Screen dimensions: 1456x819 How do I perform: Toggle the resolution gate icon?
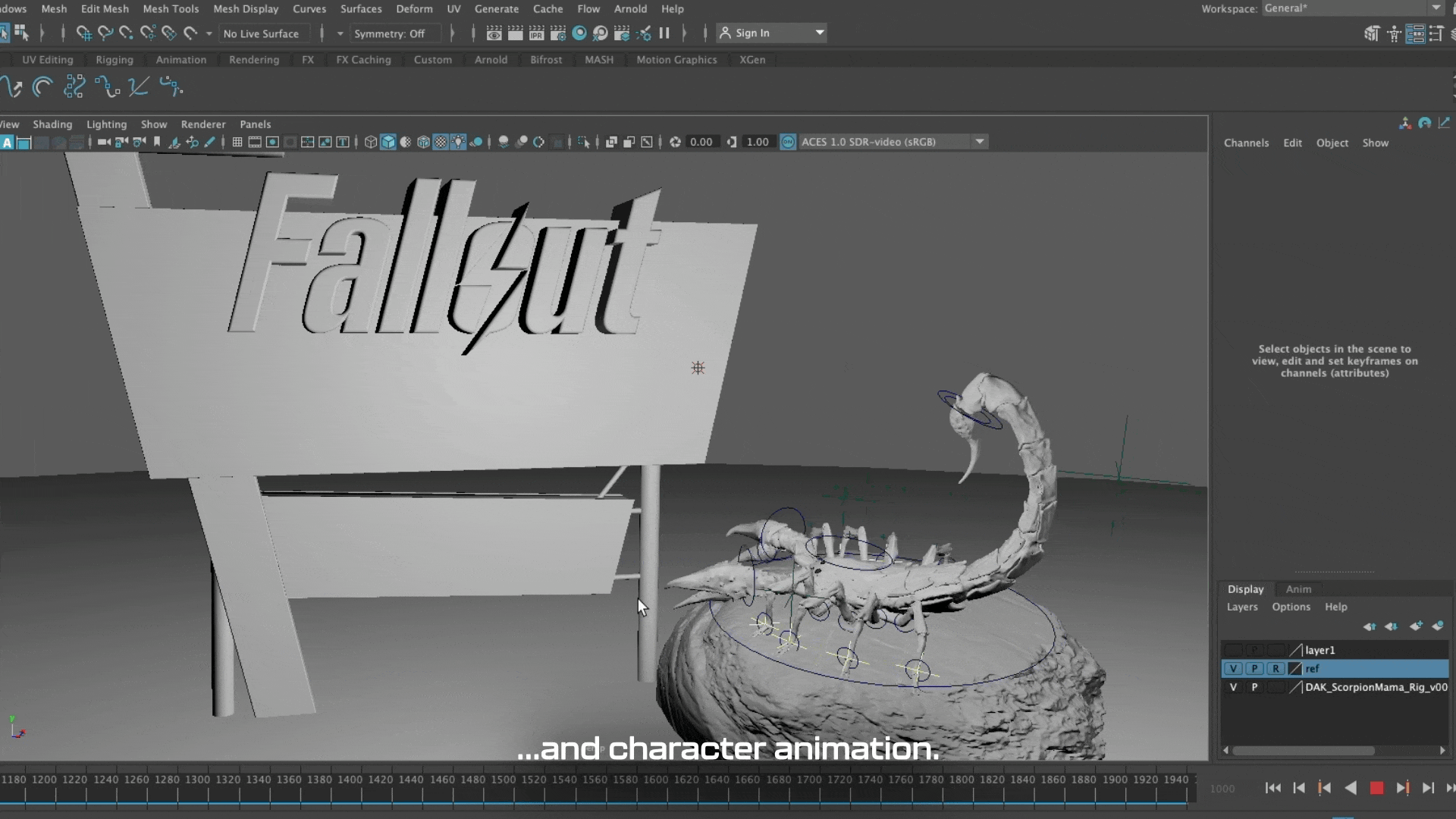tap(272, 142)
